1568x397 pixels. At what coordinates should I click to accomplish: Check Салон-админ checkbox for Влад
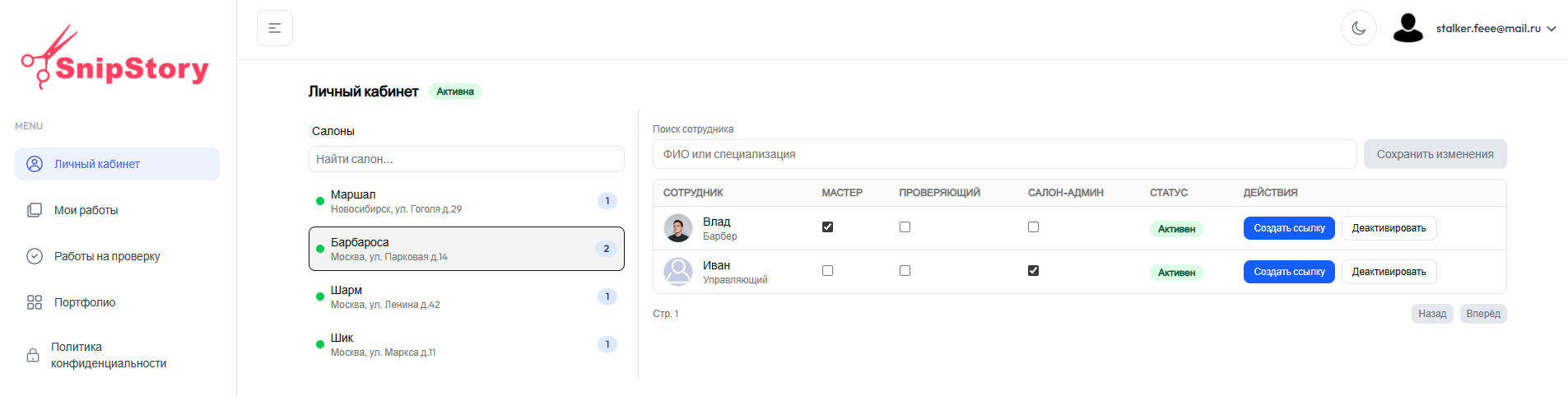point(1034,227)
